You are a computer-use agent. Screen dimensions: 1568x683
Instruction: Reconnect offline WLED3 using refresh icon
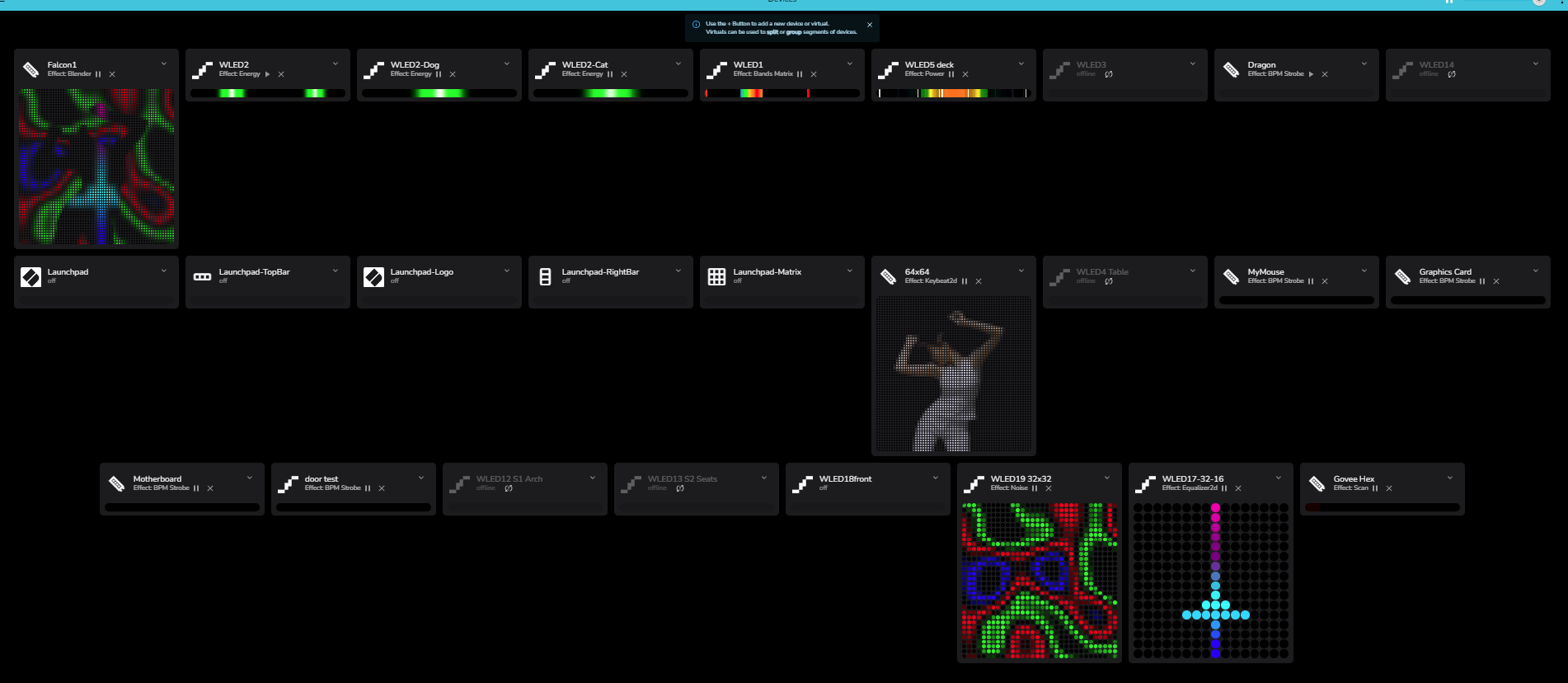[1109, 74]
